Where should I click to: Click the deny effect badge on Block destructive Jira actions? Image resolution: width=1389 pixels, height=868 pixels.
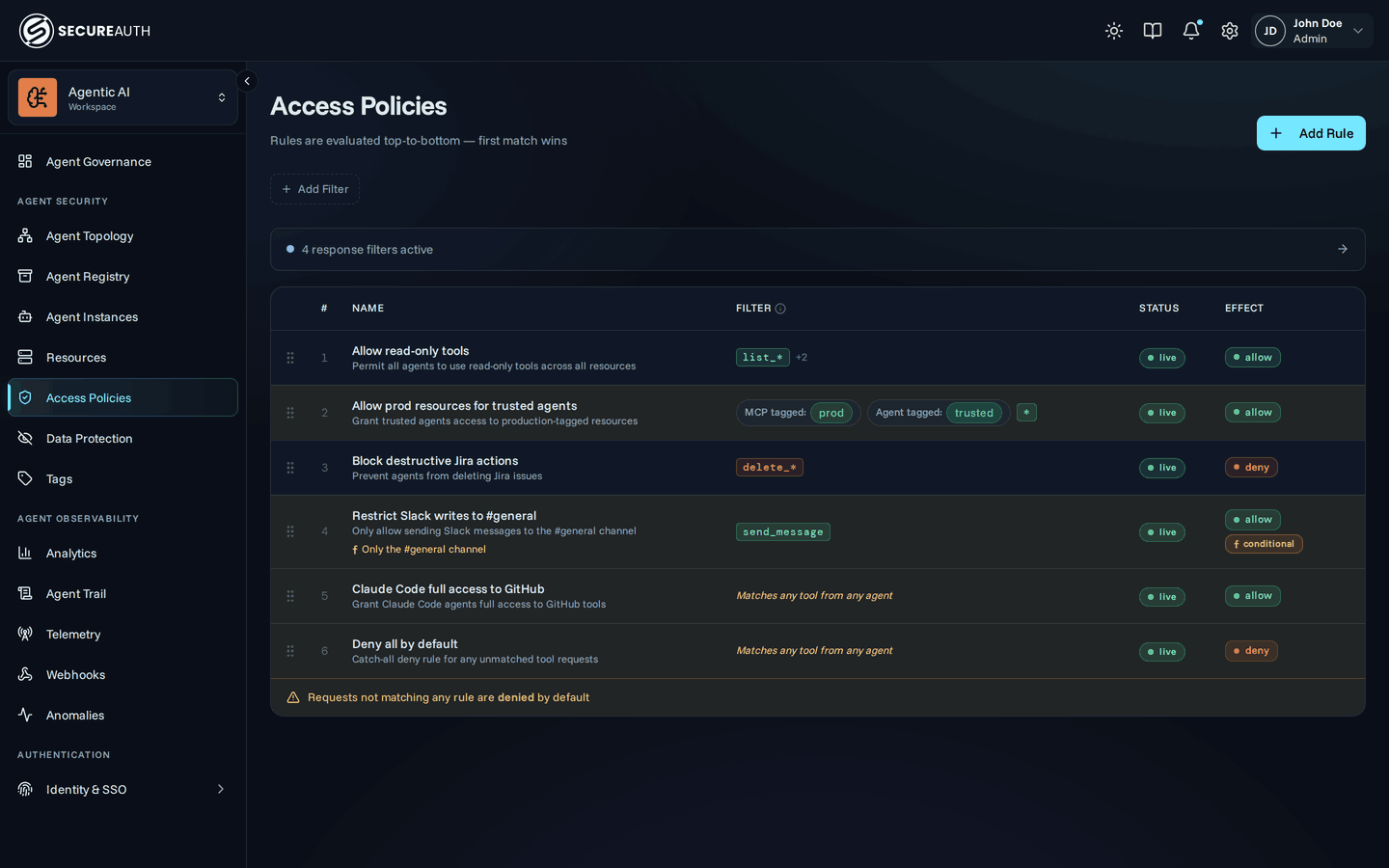click(x=1251, y=468)
